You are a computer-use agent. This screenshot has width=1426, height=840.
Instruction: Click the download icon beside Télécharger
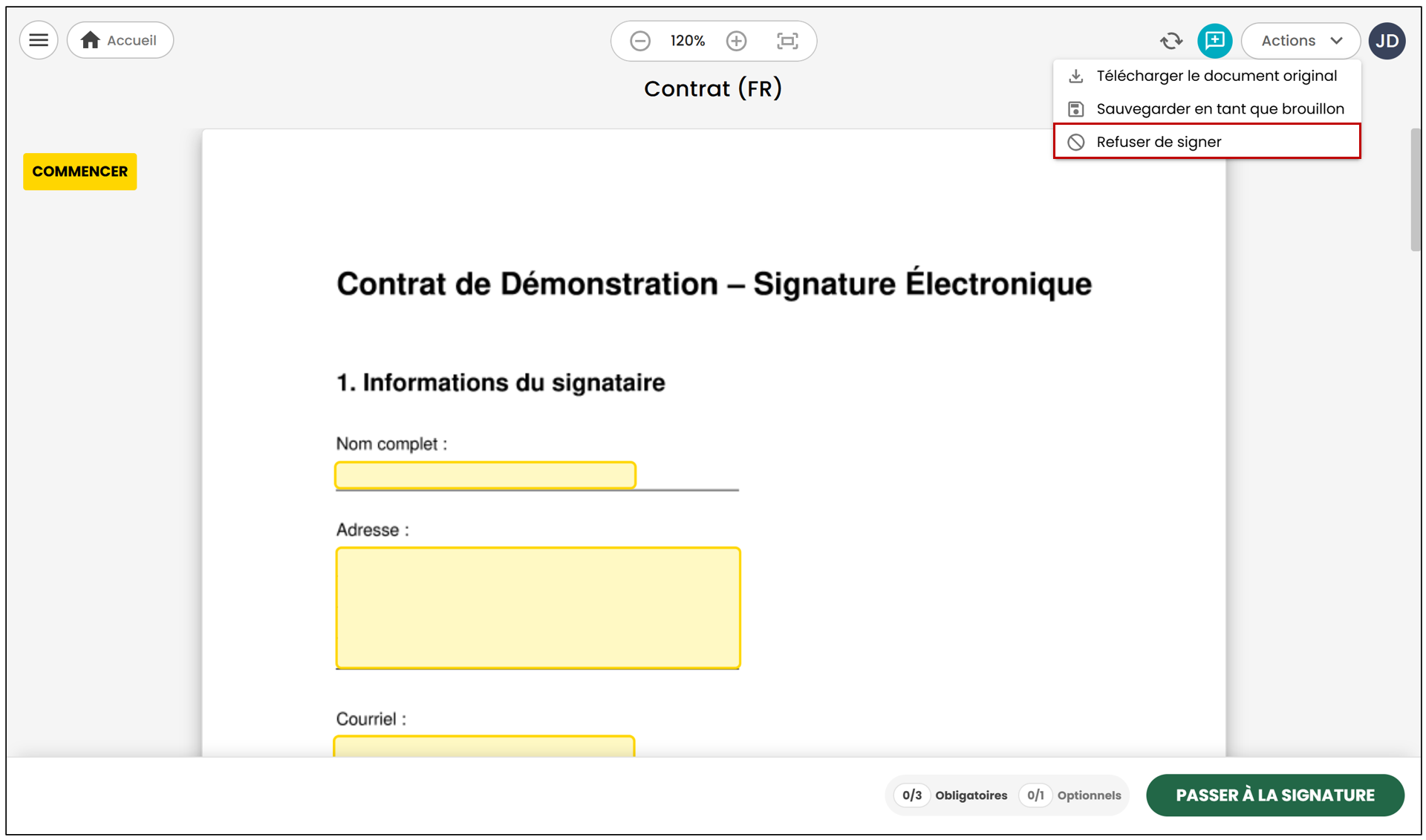[1075, 76]
